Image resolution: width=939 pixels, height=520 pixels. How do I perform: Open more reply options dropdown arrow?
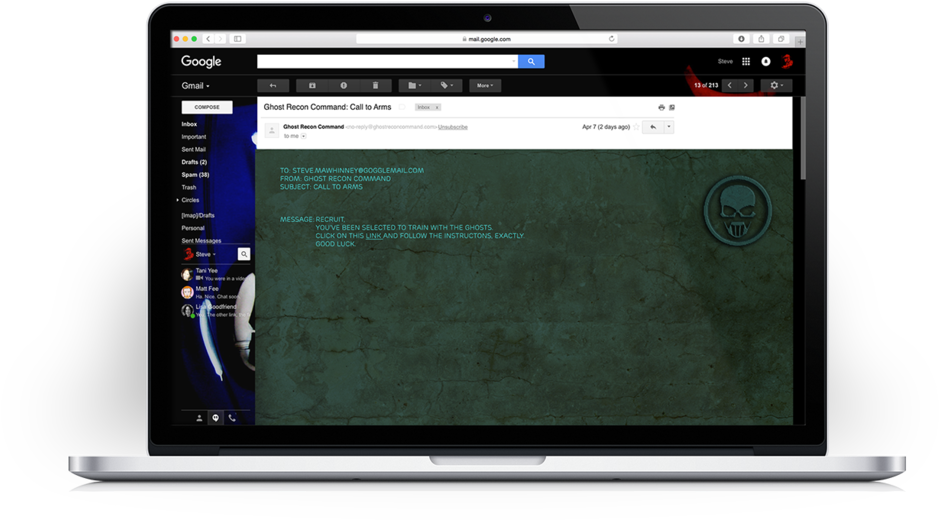click(x=669, y=127)
